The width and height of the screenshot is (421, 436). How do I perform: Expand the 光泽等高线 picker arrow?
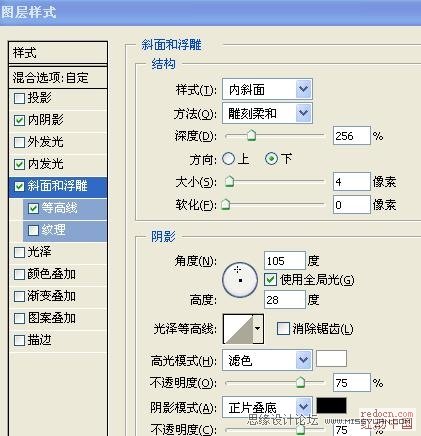(x=258, y=329)
